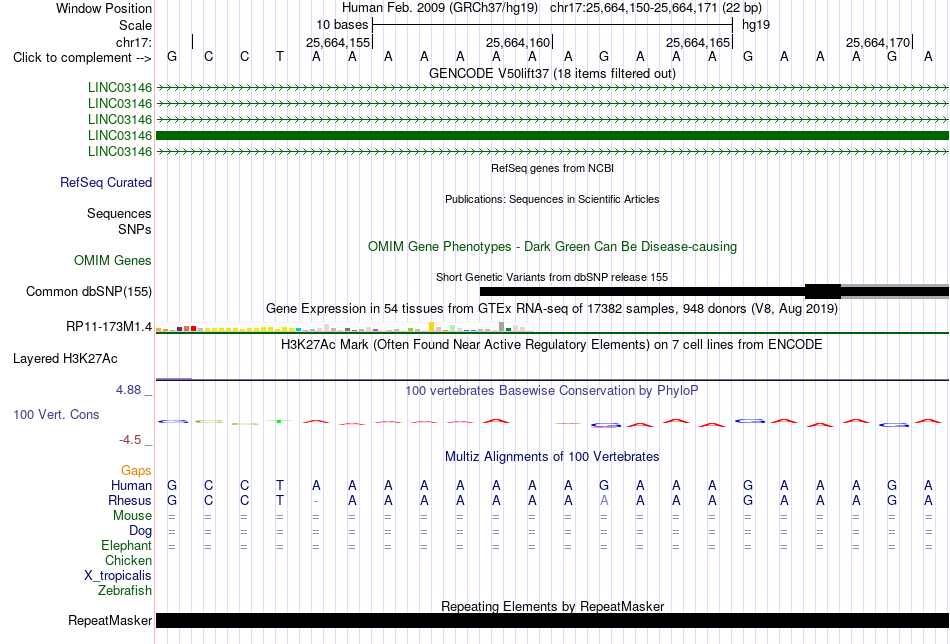
Task: Open 'Multiz Alignments of 100 Vertebrates' track title
Action: pos(552,457)
